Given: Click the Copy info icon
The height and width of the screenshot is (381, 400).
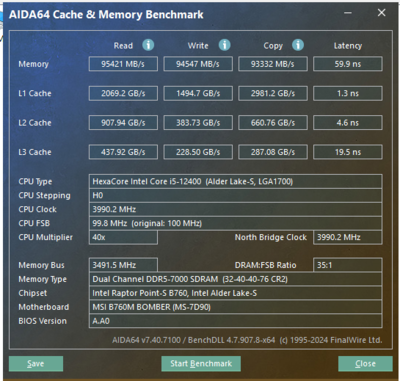Looking at the screenshot, I should point(298,45).
